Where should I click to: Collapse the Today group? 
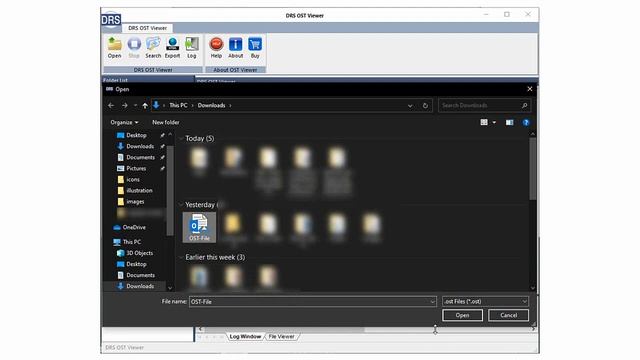pos(181,138)
